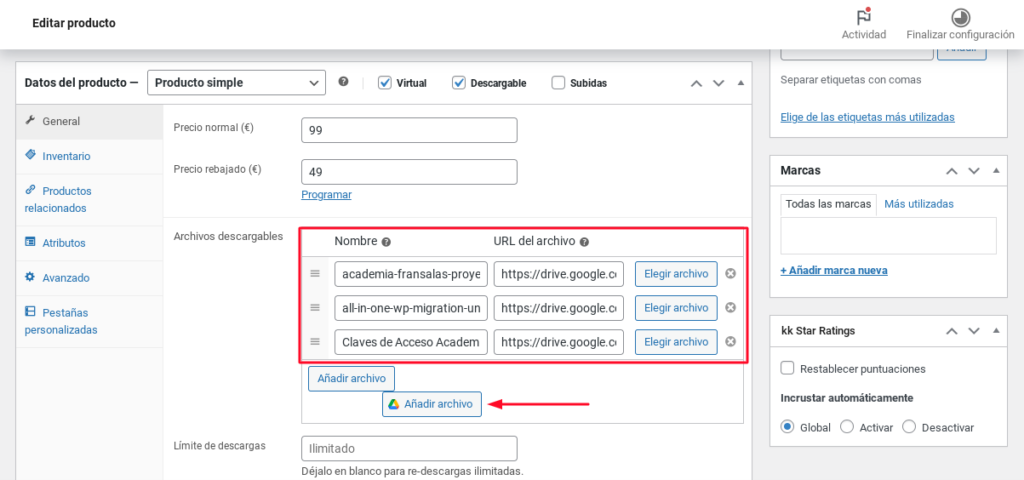
Task: Open the Avanzado tab
Action: (89, 278)
